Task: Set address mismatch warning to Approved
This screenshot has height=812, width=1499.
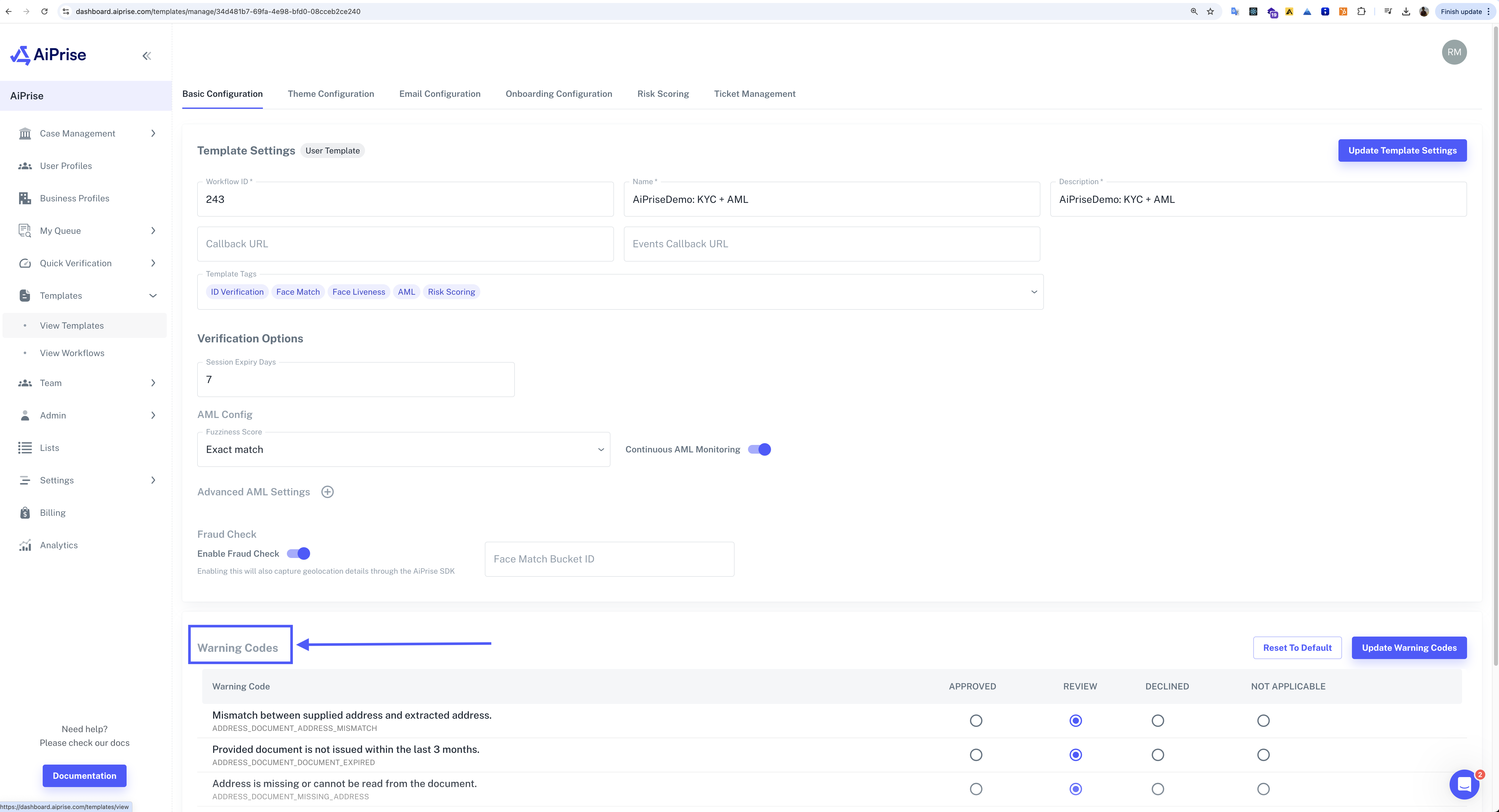Action: click(976, 721)
